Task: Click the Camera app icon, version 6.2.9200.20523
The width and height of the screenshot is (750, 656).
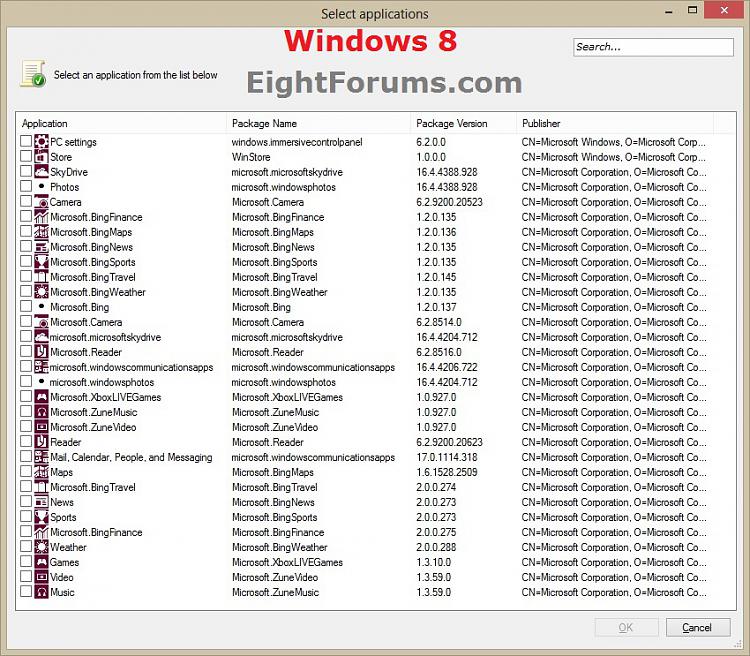Action: pos(41,201)
